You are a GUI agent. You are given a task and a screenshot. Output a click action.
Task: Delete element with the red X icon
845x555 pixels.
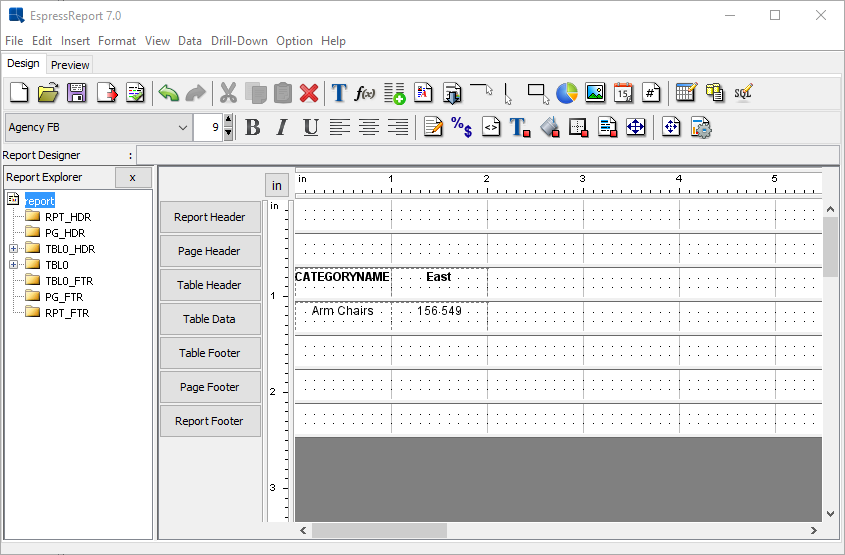click(x=309, y=93)
